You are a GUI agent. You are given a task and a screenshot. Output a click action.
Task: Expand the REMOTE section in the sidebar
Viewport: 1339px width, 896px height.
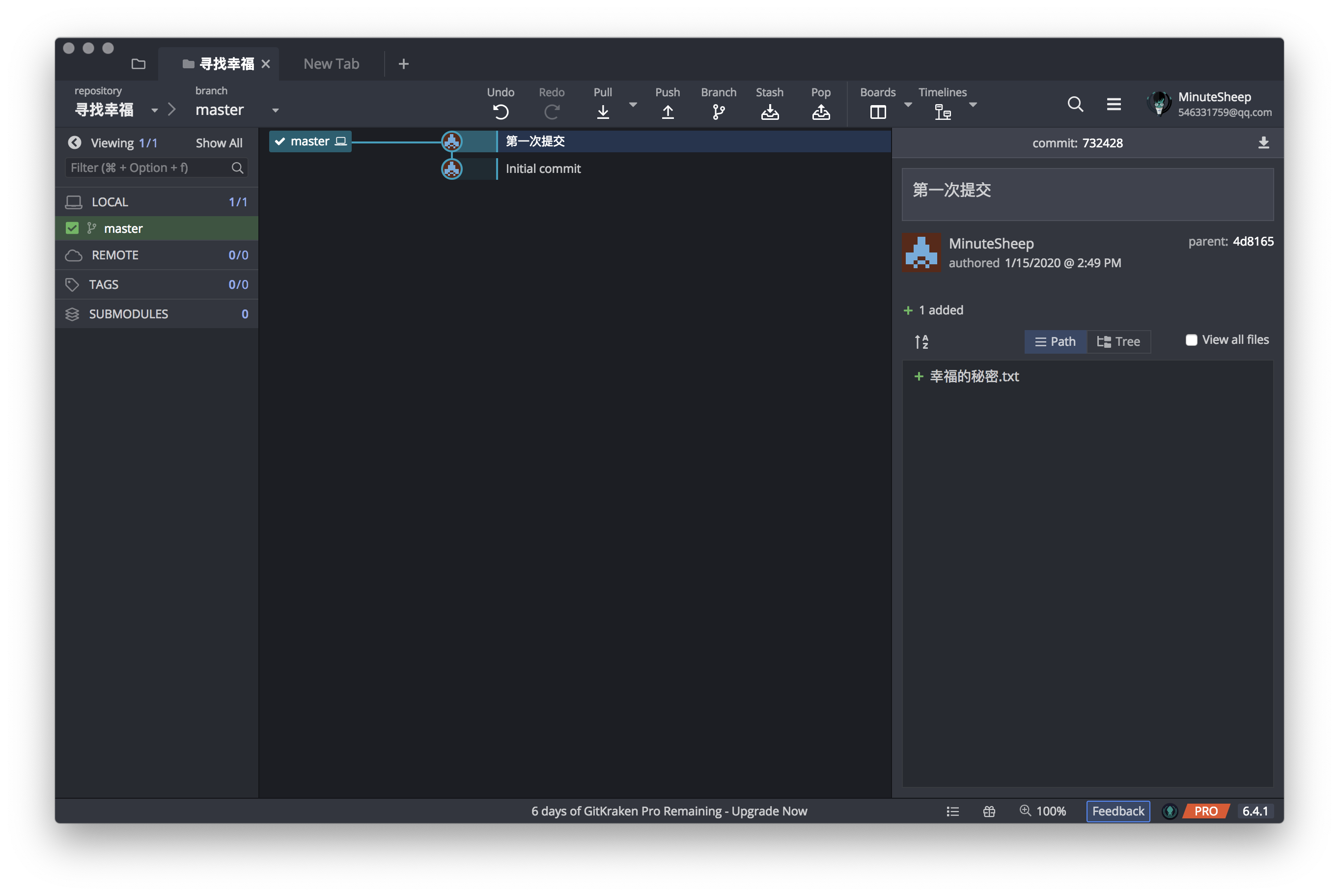tap(114, 255)
